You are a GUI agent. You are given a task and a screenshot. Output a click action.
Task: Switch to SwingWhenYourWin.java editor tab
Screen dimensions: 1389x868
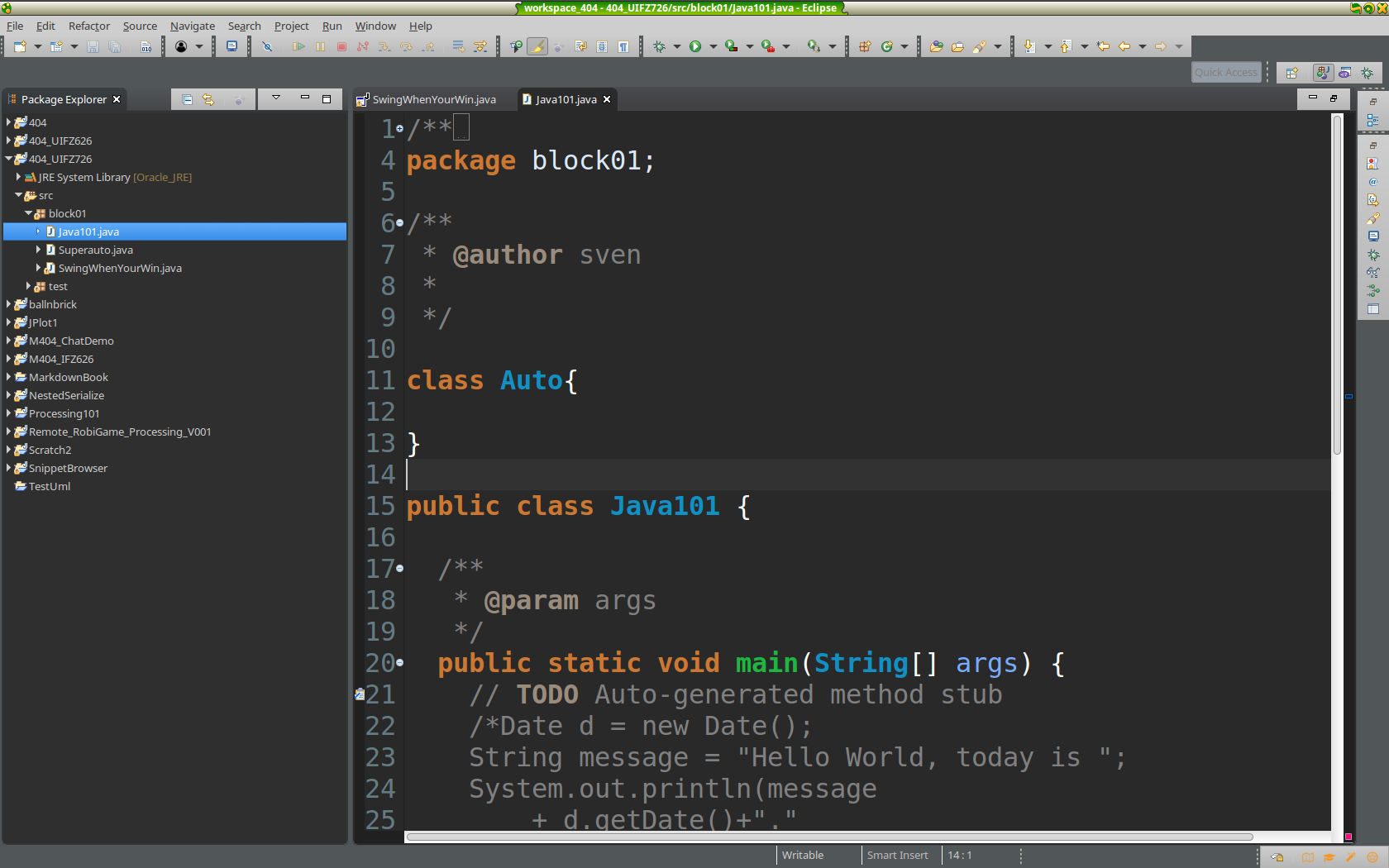coord(434,99)
